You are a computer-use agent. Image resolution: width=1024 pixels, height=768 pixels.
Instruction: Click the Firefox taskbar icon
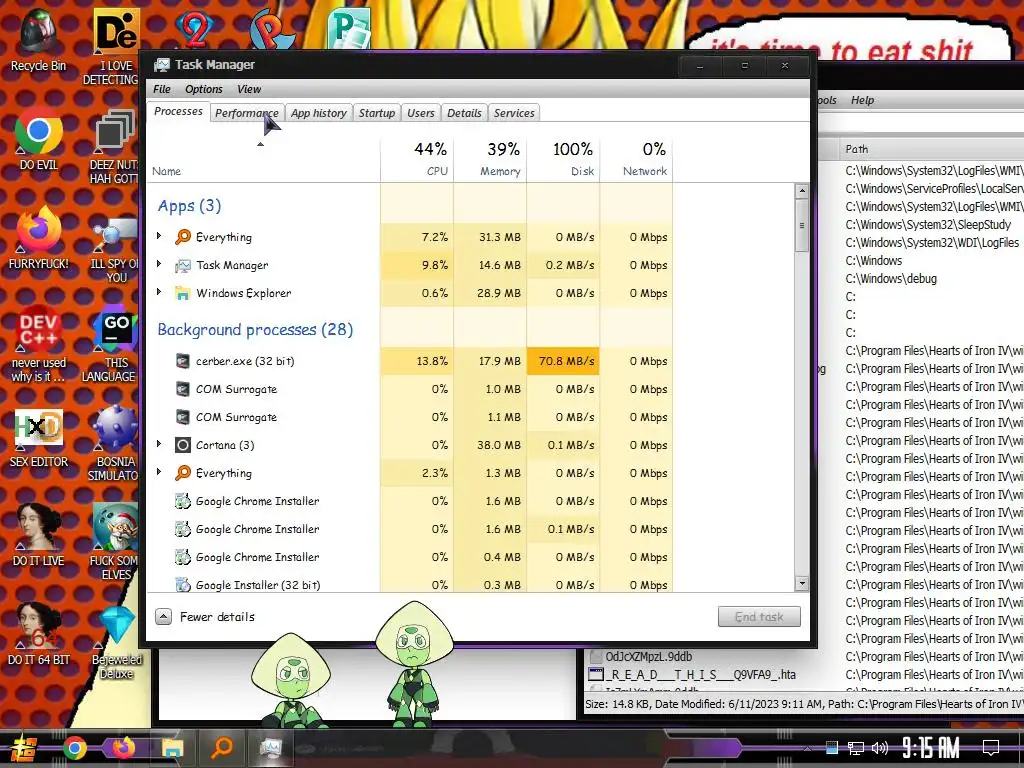[x=123, y=748]
